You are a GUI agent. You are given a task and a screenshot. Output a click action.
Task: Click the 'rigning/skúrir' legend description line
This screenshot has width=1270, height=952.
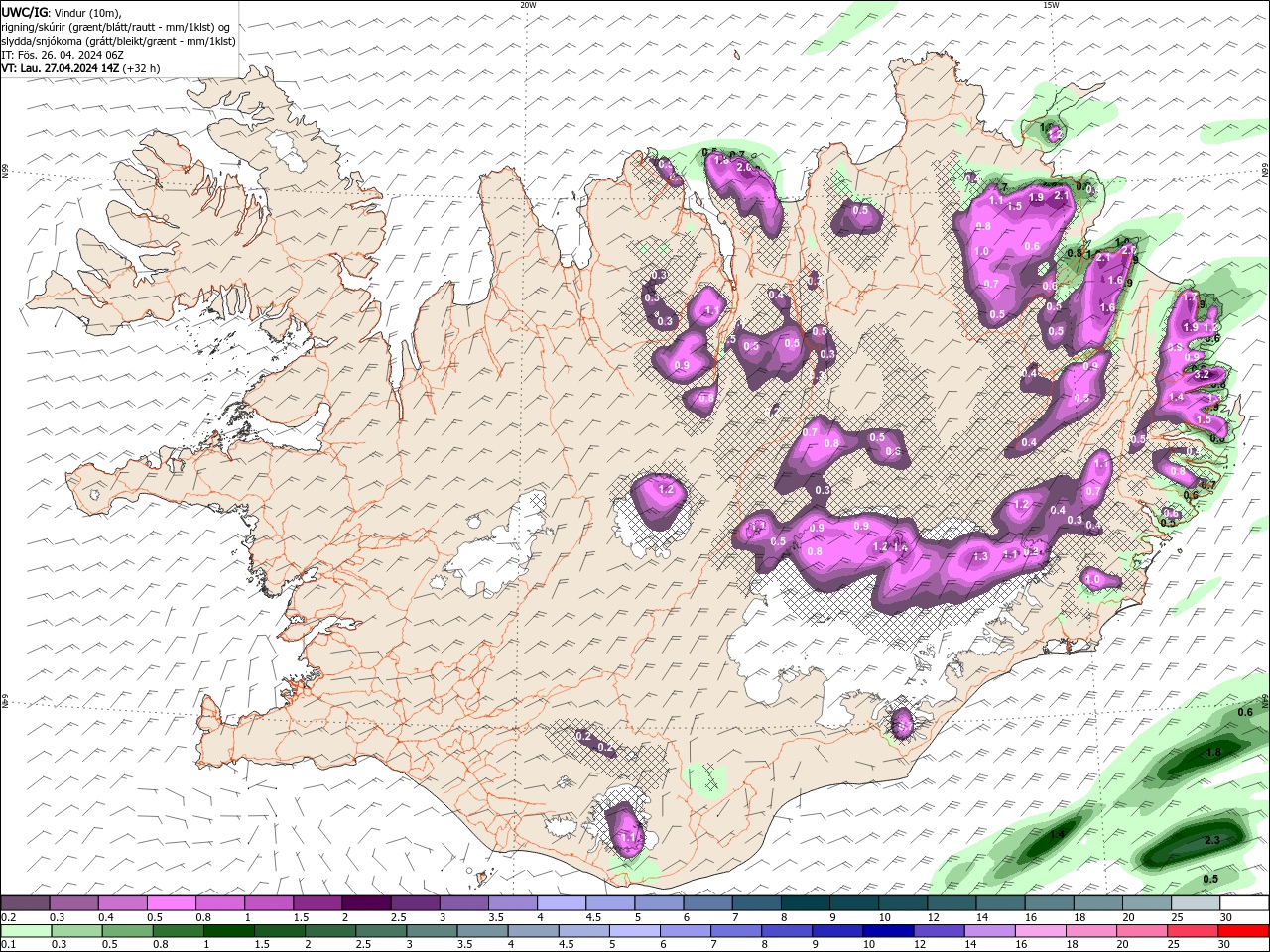click(116, 27)
